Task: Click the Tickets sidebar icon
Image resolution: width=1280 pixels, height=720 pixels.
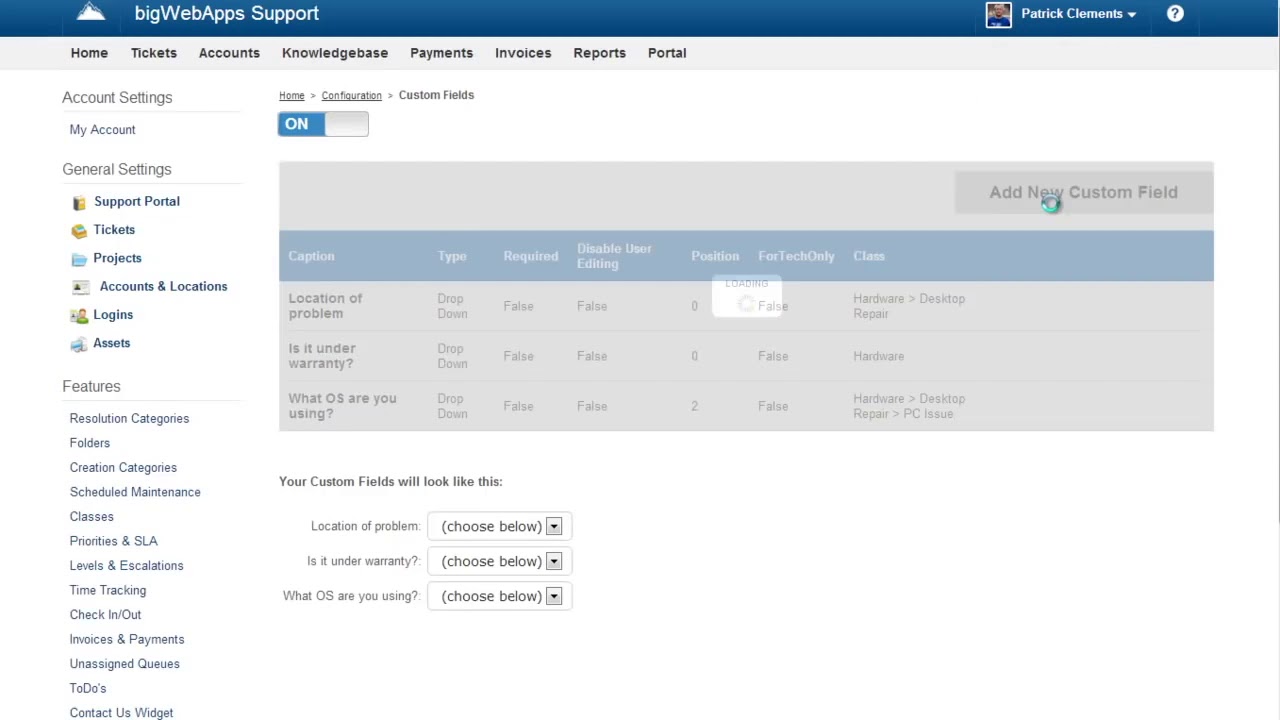Action: click(x=79, y=231)
